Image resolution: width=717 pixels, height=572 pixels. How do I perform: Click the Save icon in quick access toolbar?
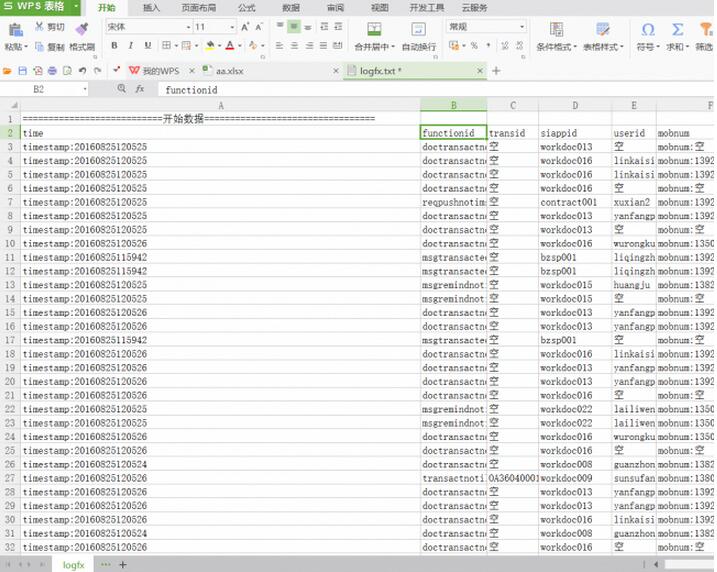(x=23, y=71)
